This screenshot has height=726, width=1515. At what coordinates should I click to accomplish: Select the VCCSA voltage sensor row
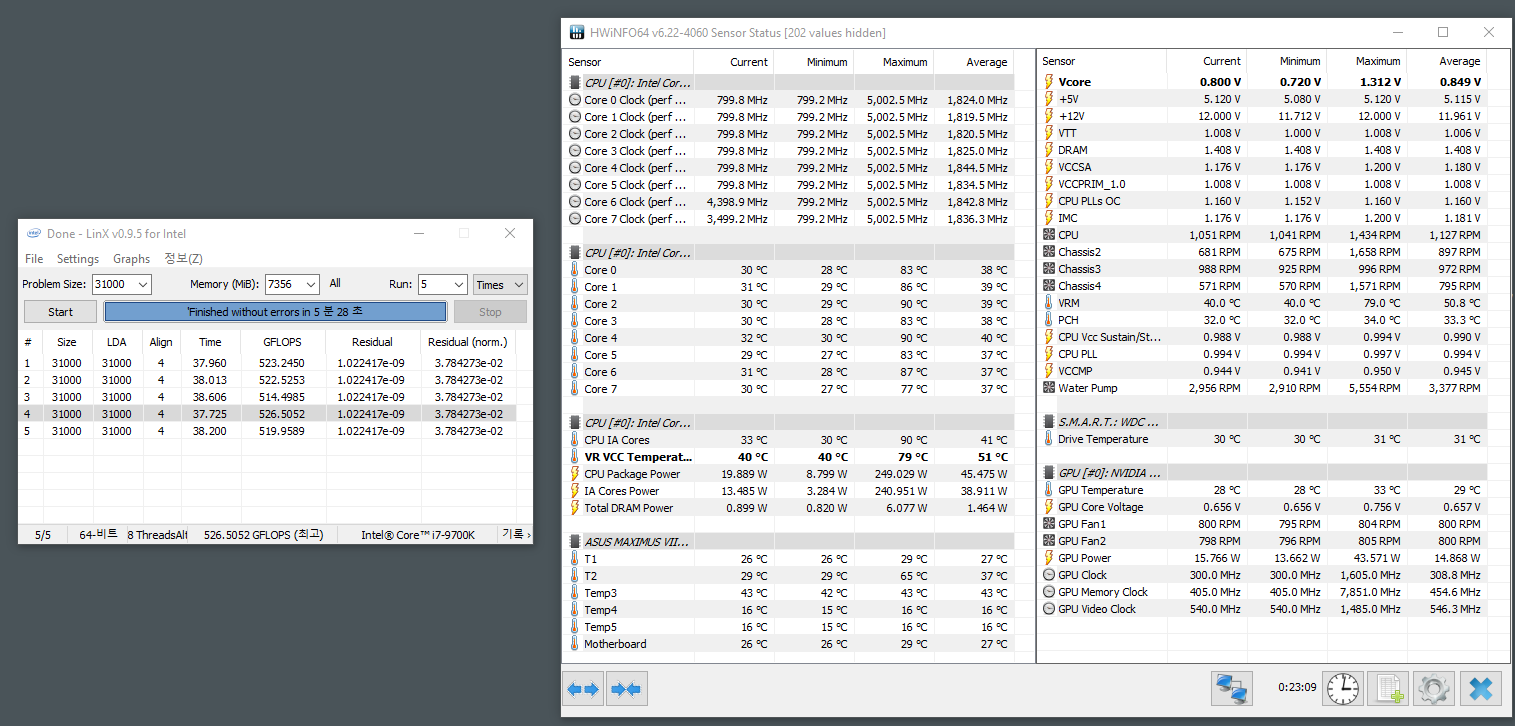pos(1263,167)
